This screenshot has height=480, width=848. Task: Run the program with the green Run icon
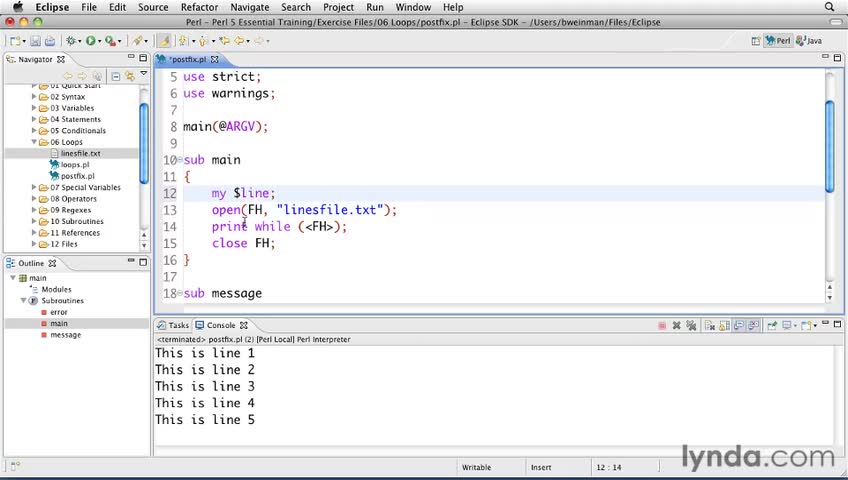[90, 41]
